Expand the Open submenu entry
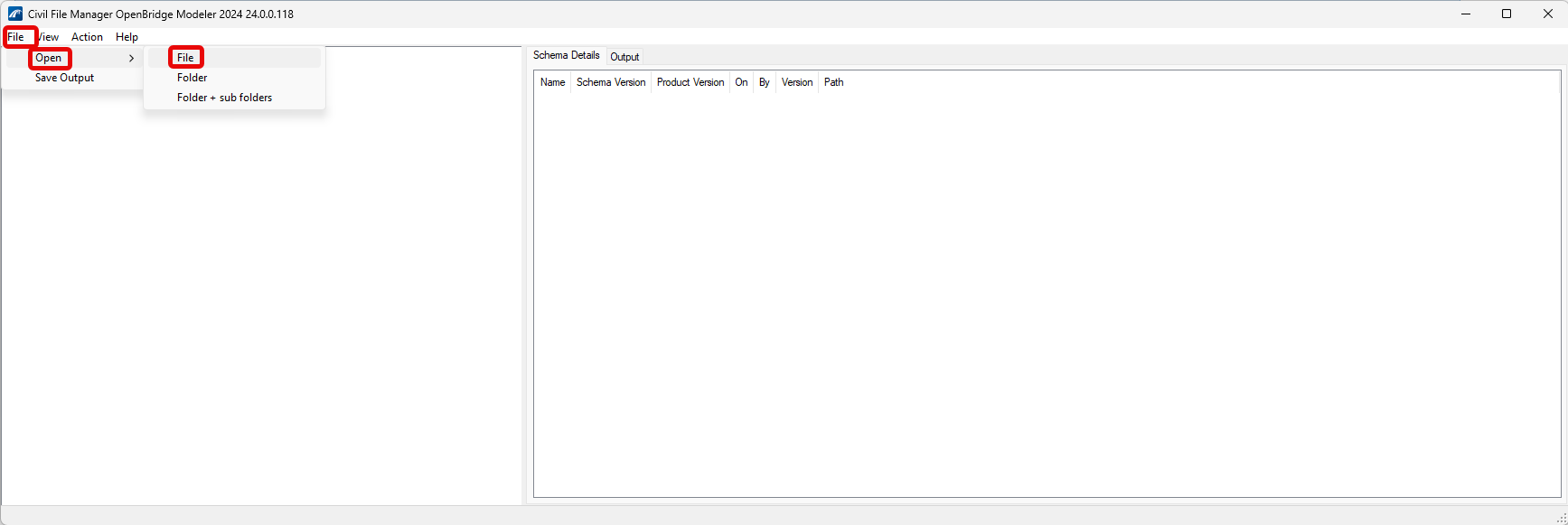This screenshot has width=1568, height=525. pyautogui.click(x=73, y=58)
